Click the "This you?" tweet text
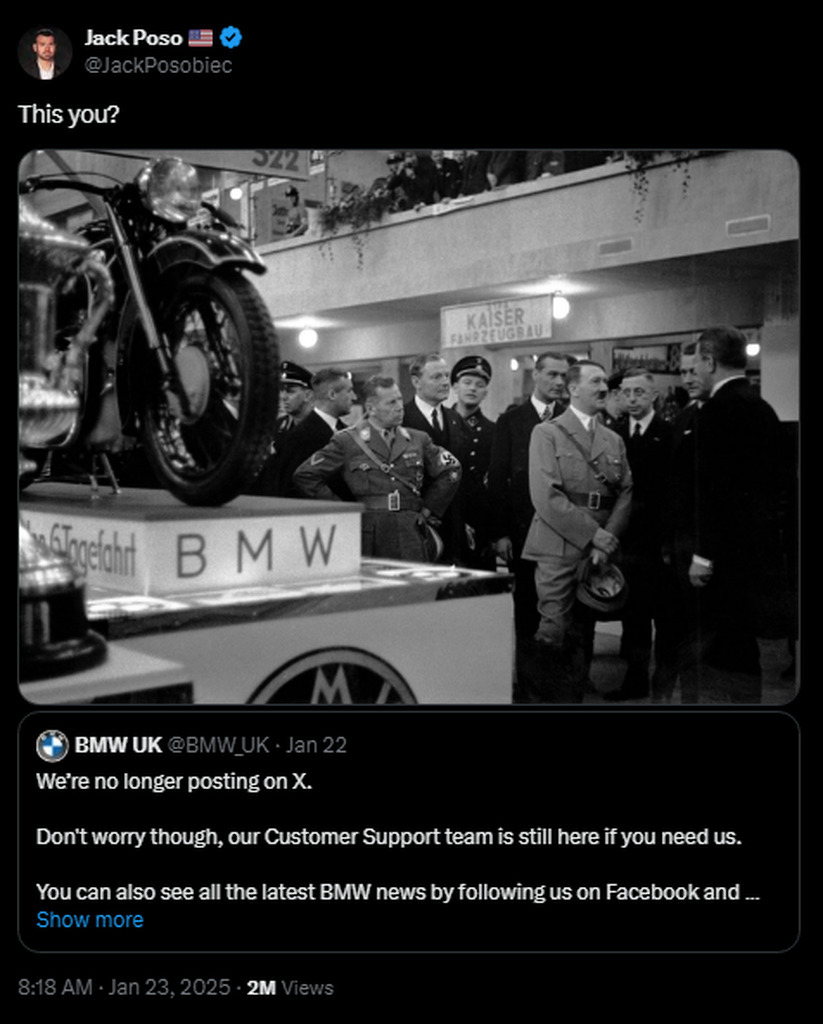 69,114
